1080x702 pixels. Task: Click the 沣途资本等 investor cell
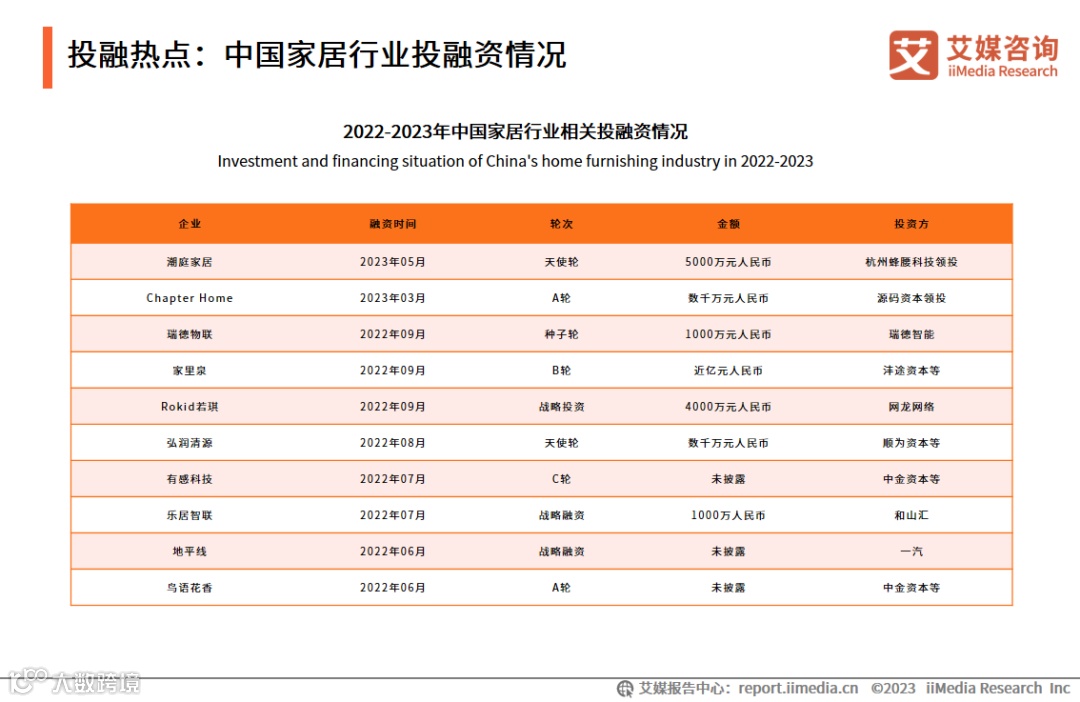(911, 371)
